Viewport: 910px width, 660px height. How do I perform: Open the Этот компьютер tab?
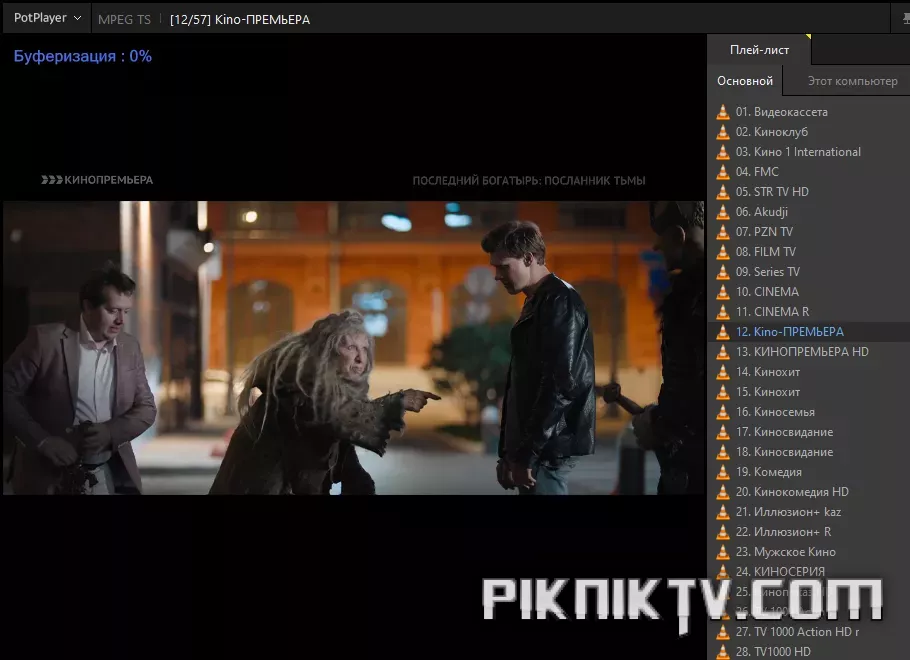pyautogui.click(x=852, y=81)
